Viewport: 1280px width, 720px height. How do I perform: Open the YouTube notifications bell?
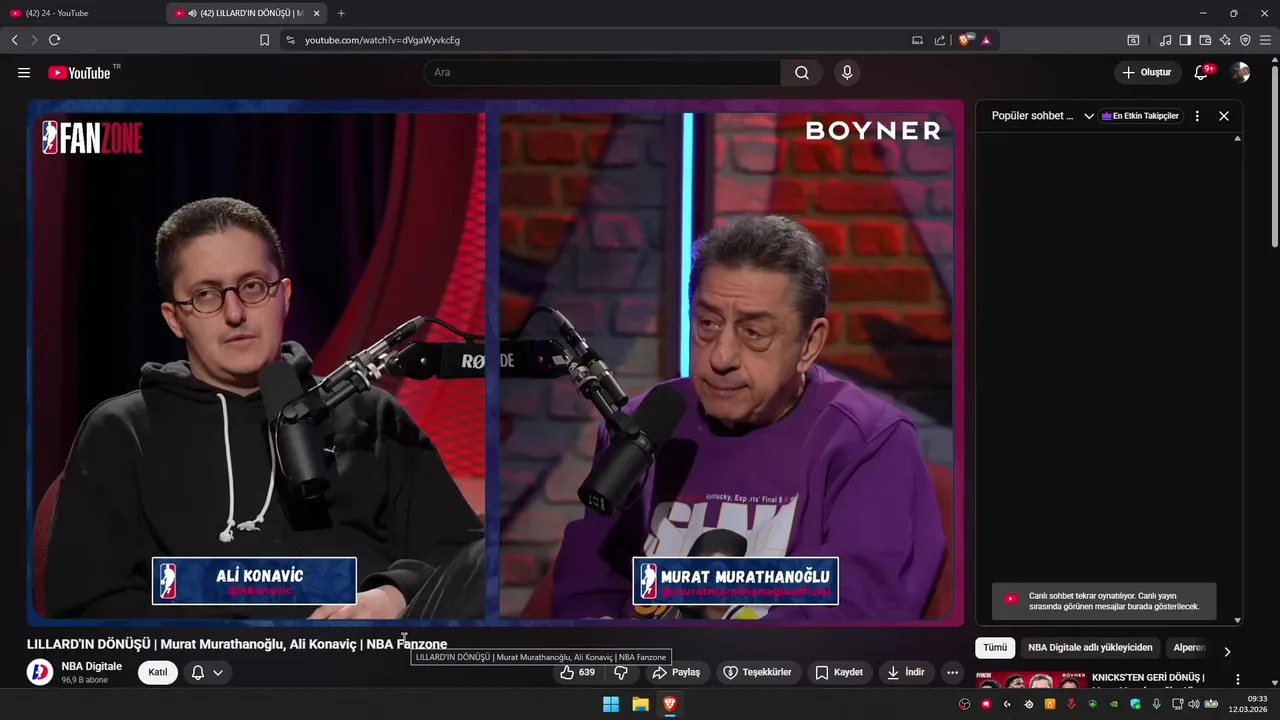1202,72
